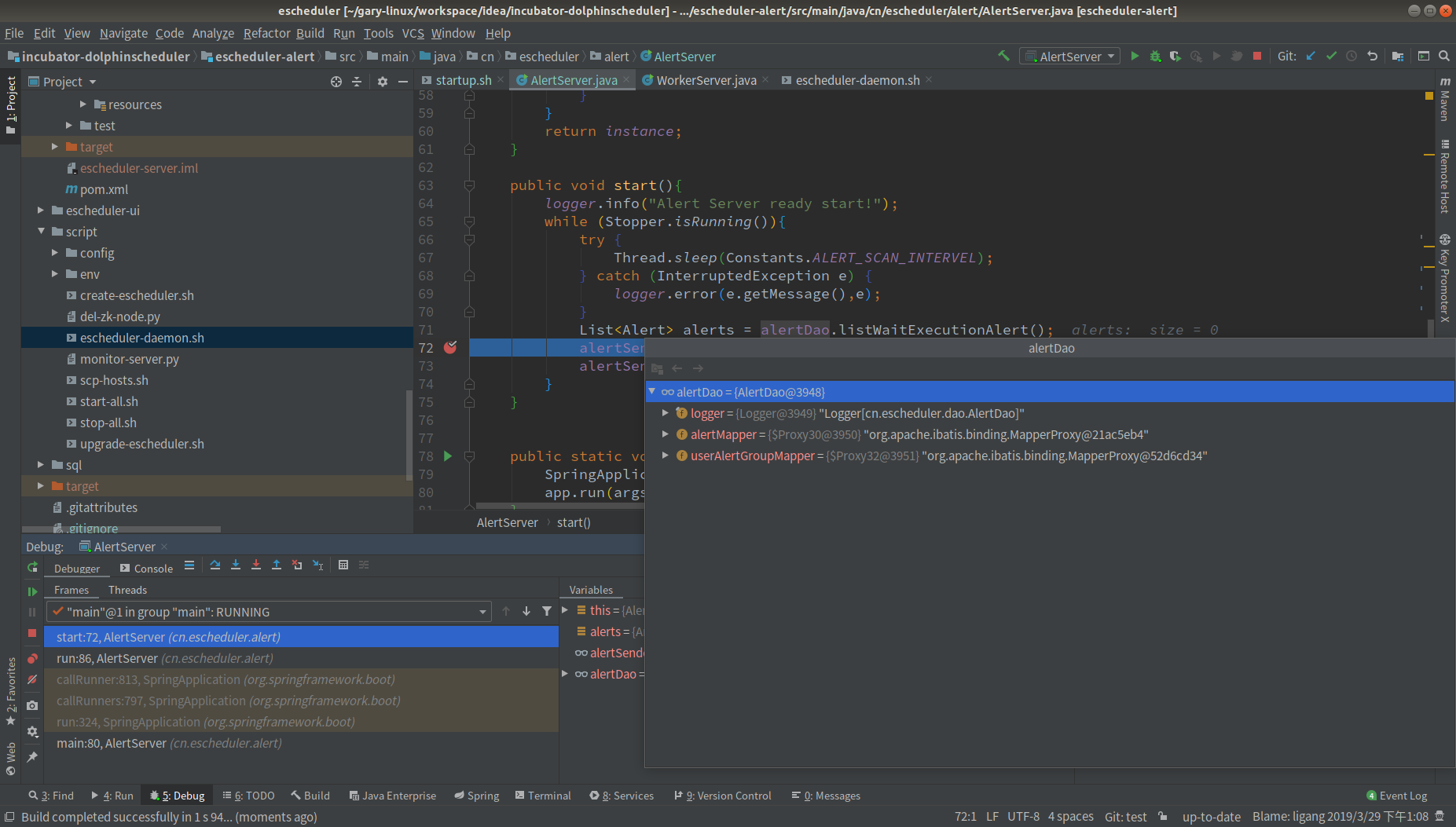This screenshot has width=1456, height=827.
Task: Stop the running process with red square
Action: pyautogui.click(x=1257, y=56)
